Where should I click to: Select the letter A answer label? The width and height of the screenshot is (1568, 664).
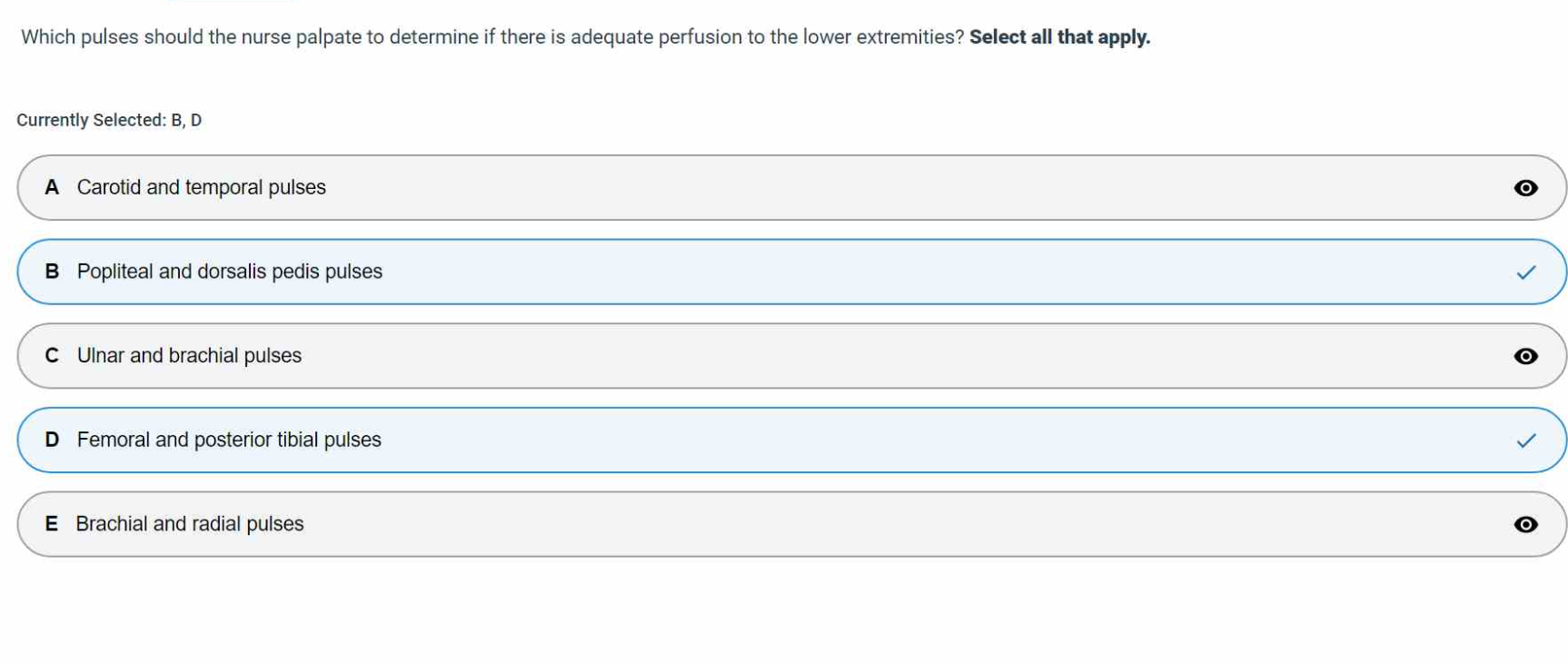tap(52, 187)
